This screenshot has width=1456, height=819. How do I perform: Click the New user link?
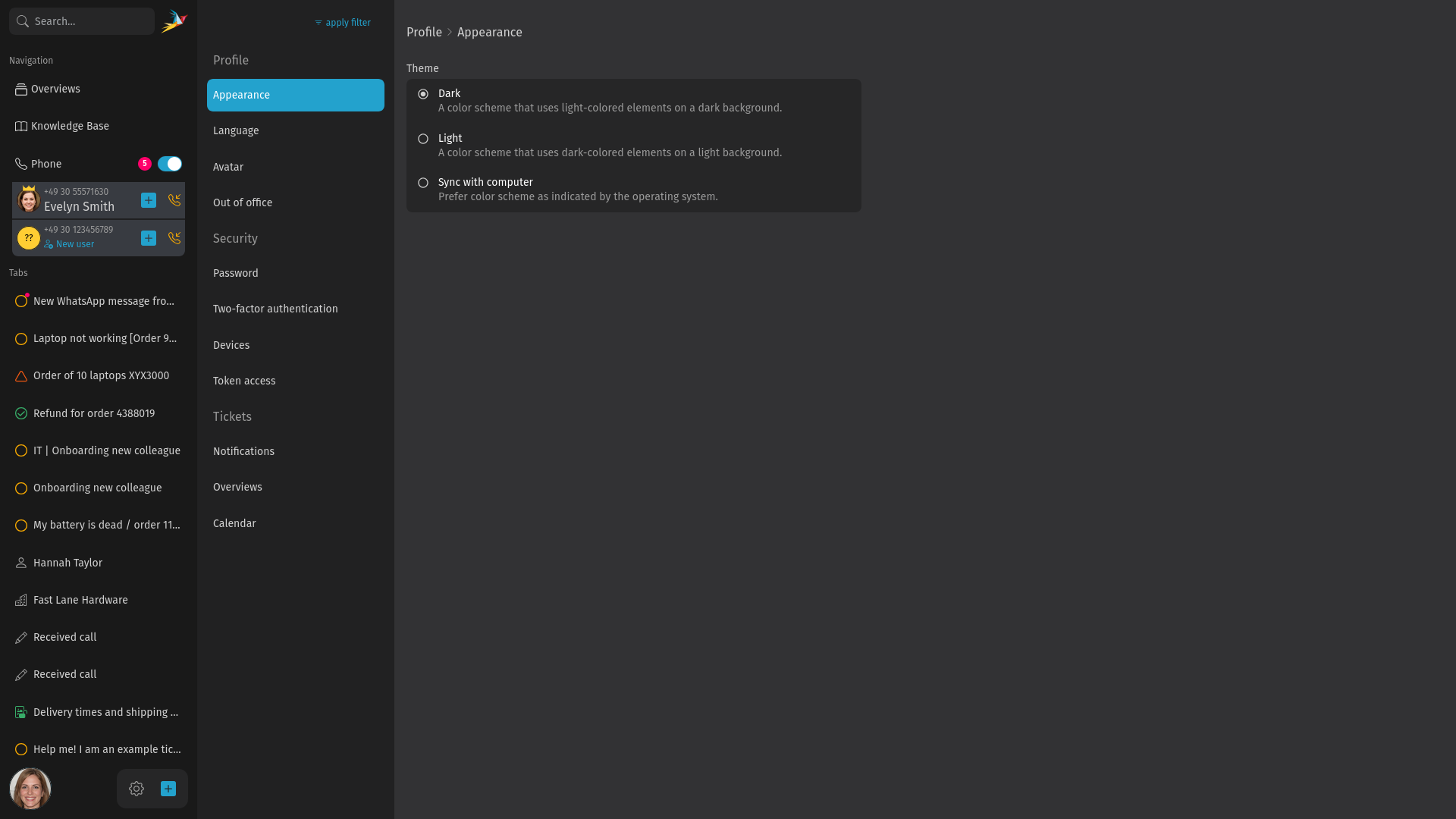click(69, 244)
